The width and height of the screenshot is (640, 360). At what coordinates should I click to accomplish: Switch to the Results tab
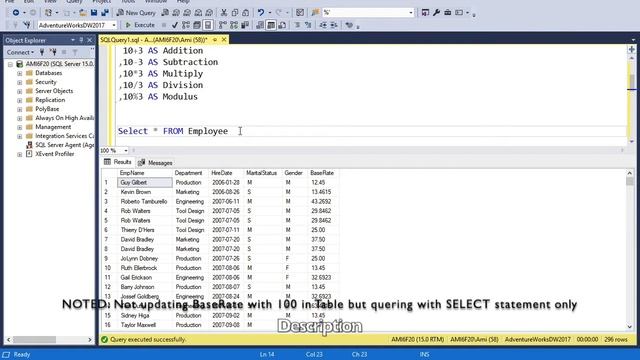(118, 162)
